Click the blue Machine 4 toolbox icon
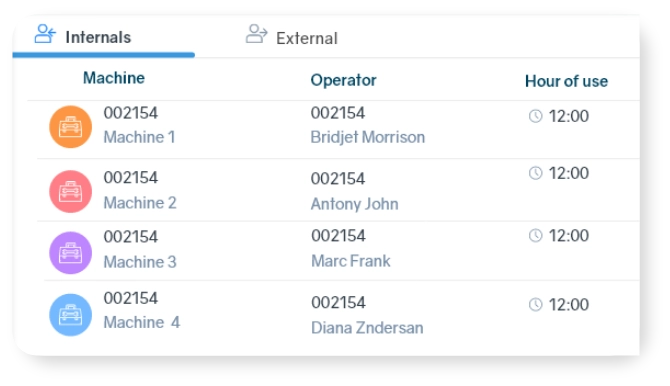This screenshot has height=386, width=670. (x=71, y=315)
